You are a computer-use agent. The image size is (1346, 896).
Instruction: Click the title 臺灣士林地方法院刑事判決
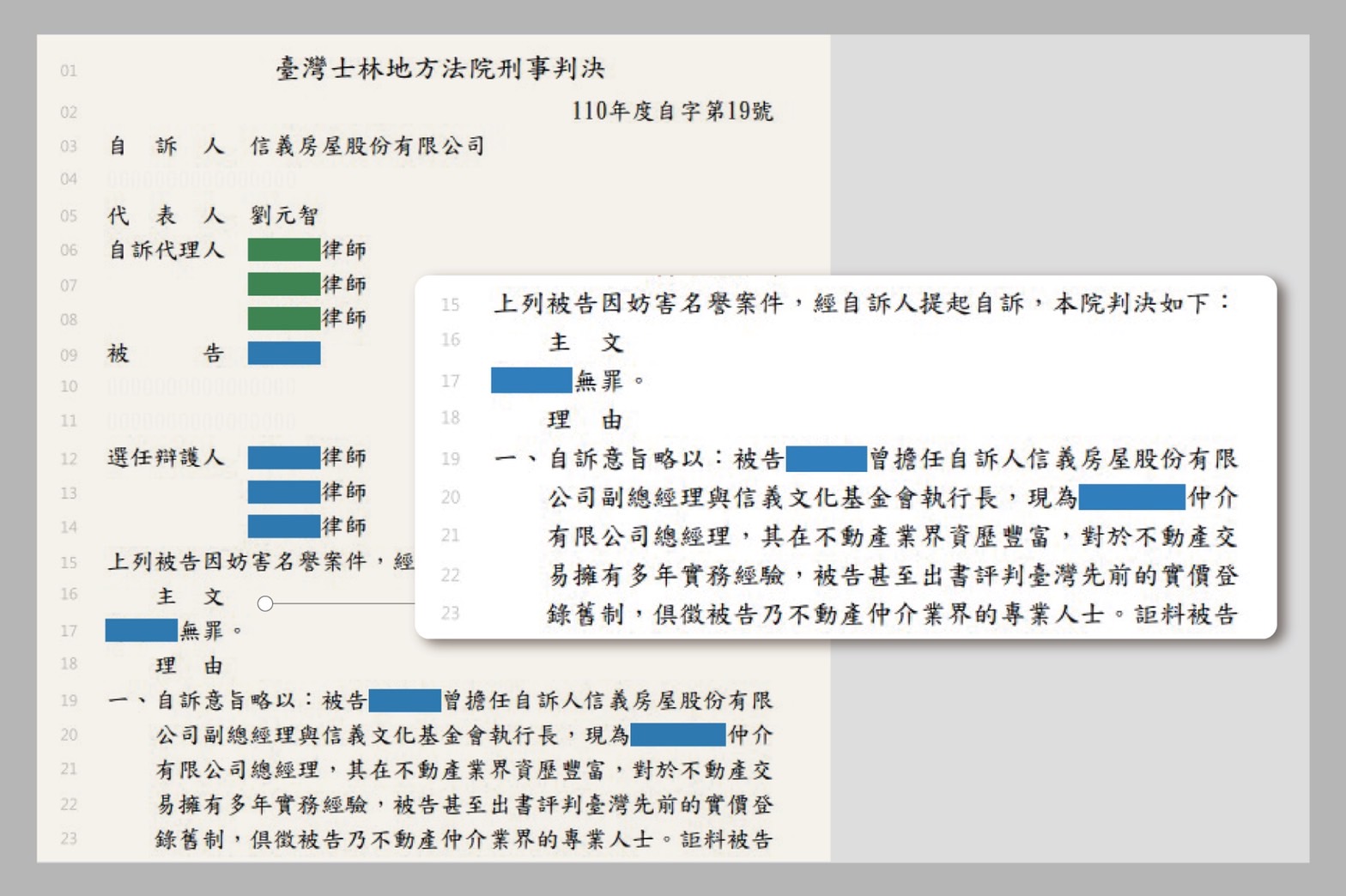click(440, 69)
